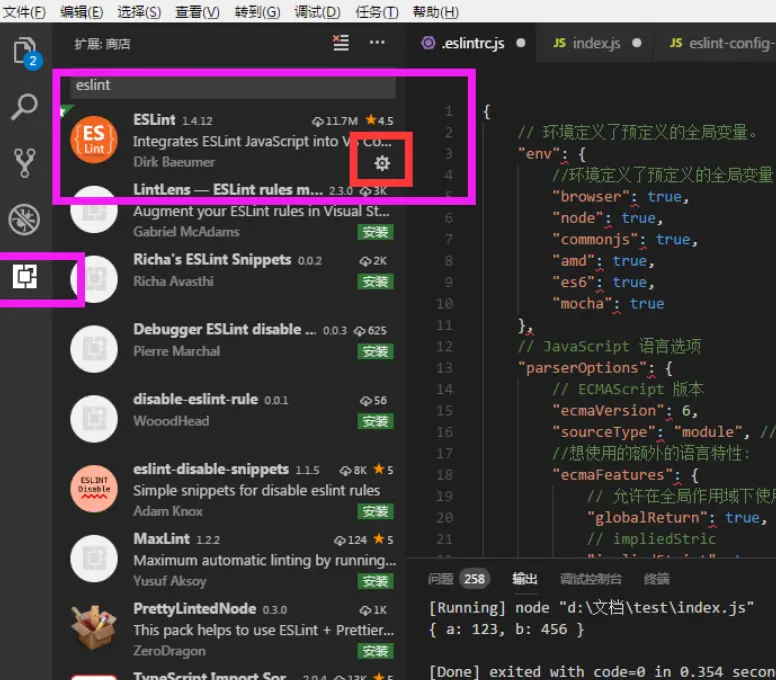This screenshot has height=680, width=776.
Task: Click the "sourceType" key in editor
Action: coord(603,432)
